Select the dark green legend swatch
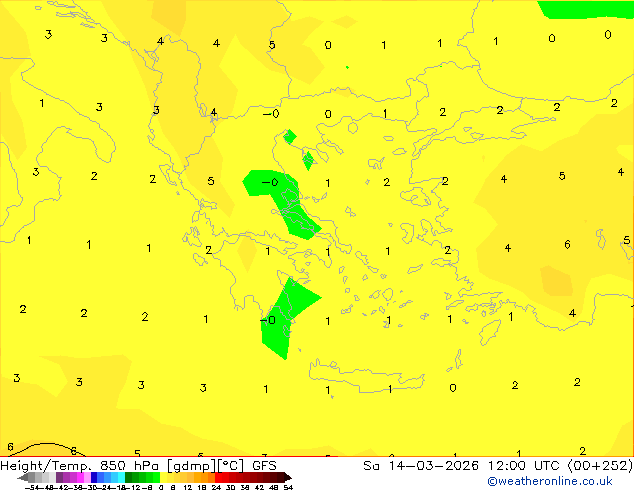 (128, 477)
